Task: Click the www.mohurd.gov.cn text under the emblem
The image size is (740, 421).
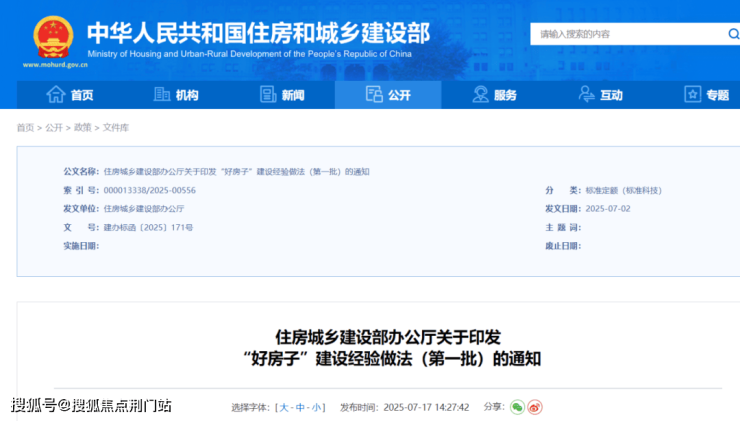Action: tap(55, 65)
